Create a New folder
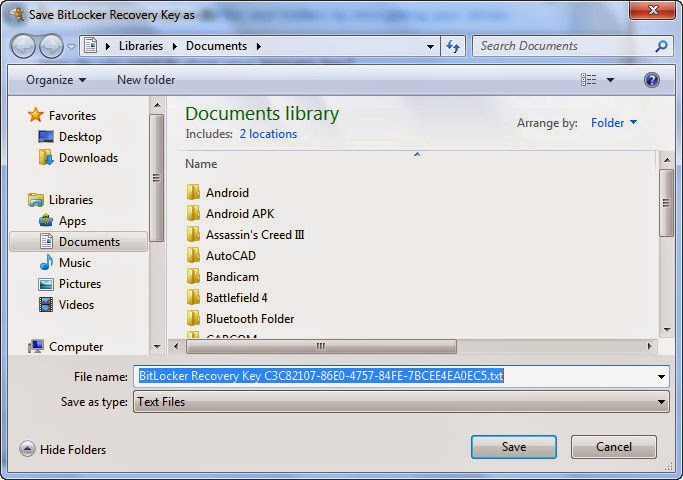 pos(146,80)
